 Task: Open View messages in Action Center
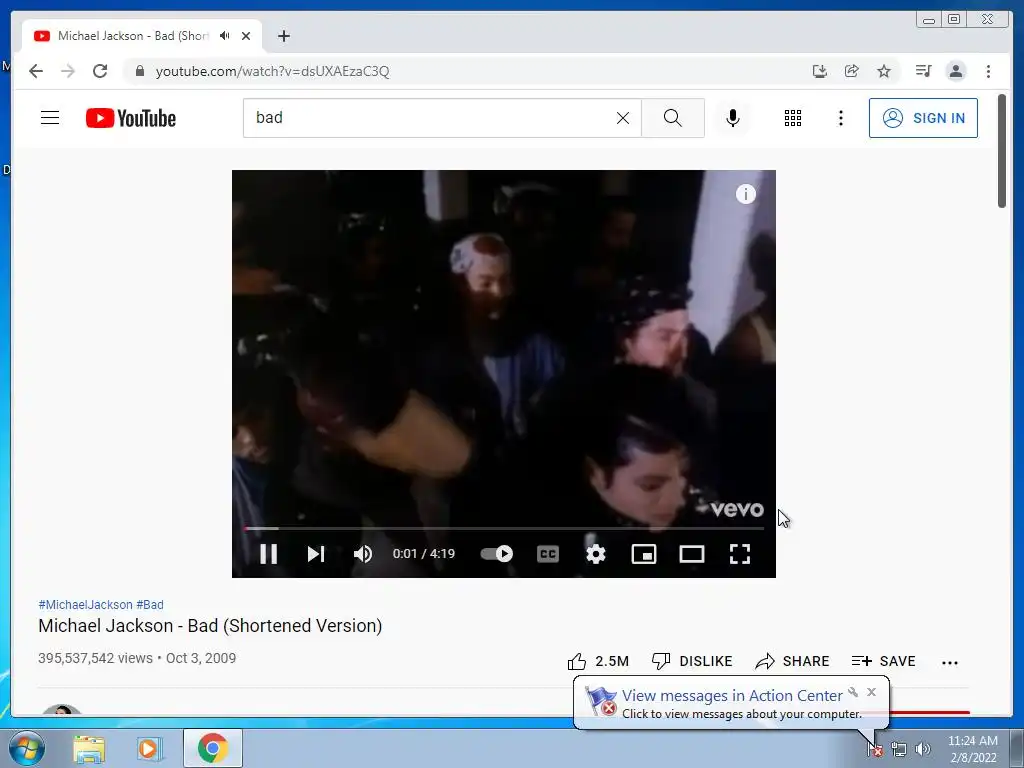pos(731,696)
